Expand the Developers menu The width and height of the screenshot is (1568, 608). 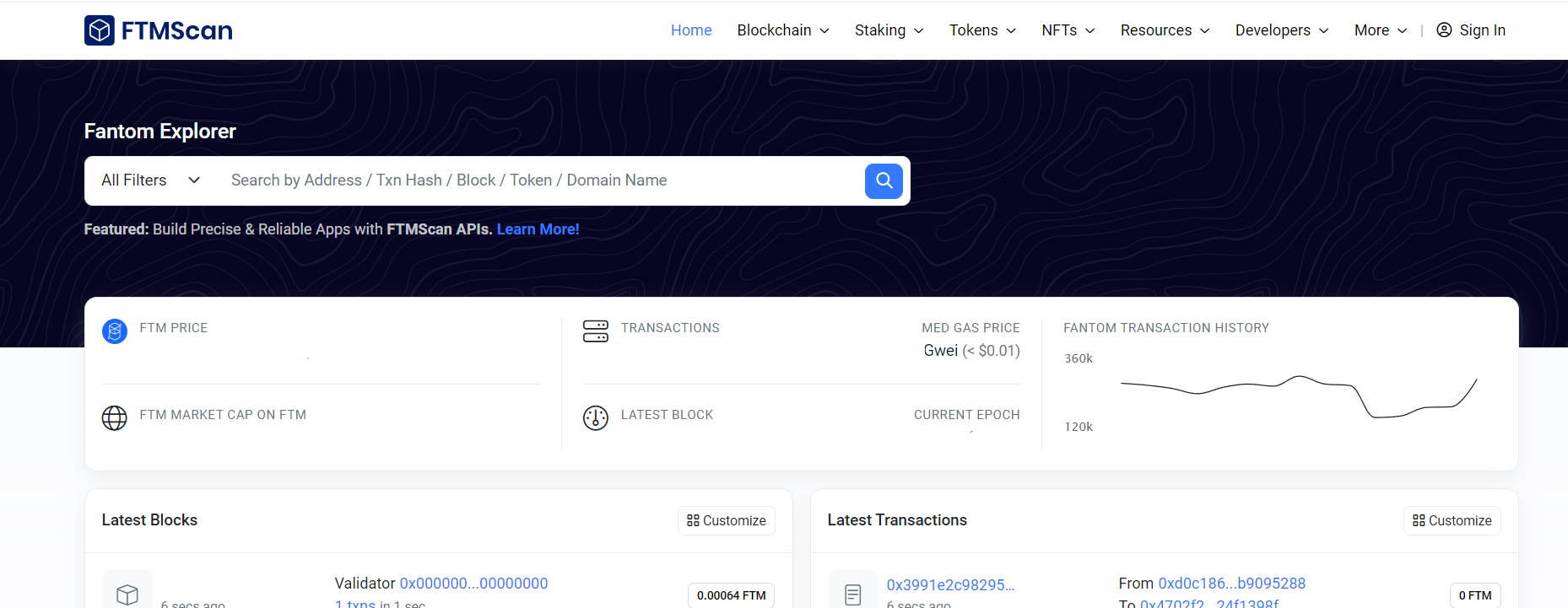(1282, 30)
